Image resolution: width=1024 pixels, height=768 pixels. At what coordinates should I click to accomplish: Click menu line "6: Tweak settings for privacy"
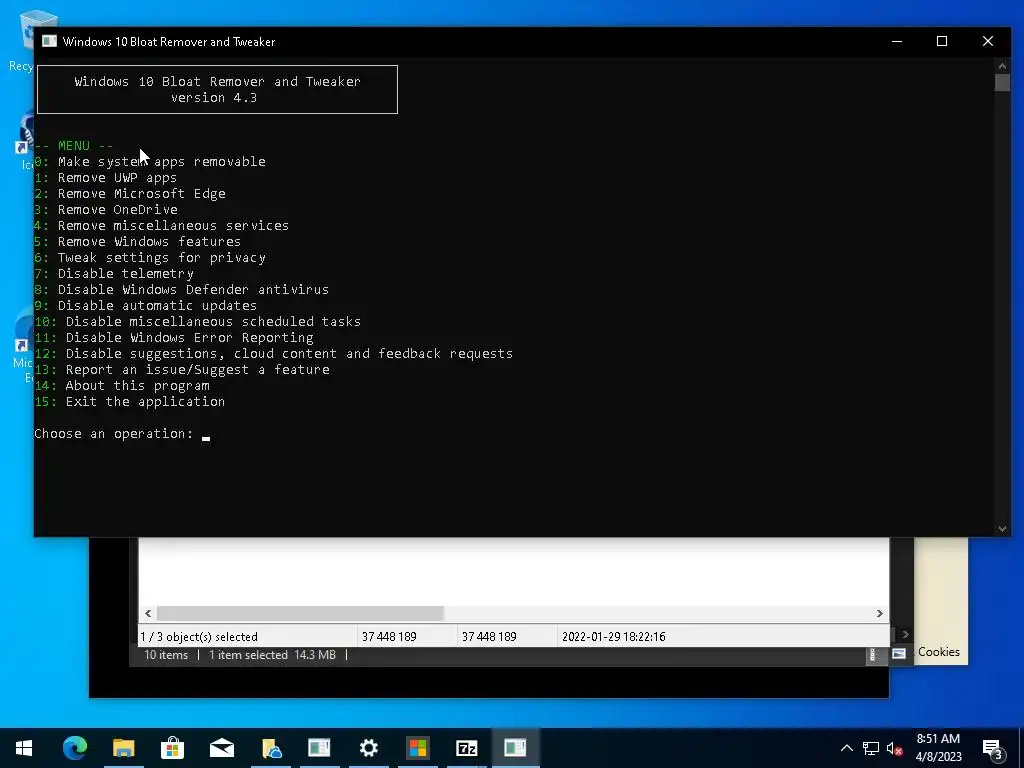pyautogui.click(x=150, y=257)
